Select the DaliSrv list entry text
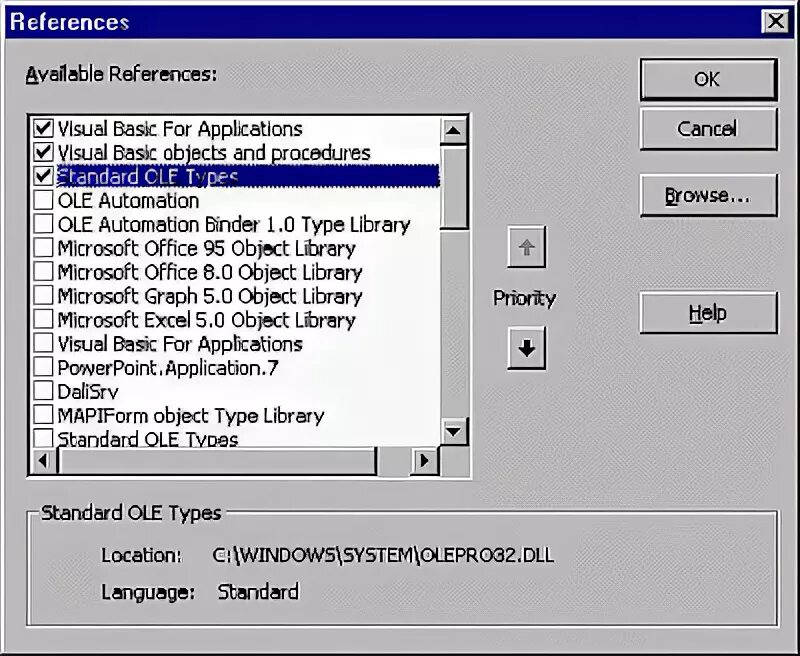The height and width of the screenshot is (656, 800). coord(88,392)
